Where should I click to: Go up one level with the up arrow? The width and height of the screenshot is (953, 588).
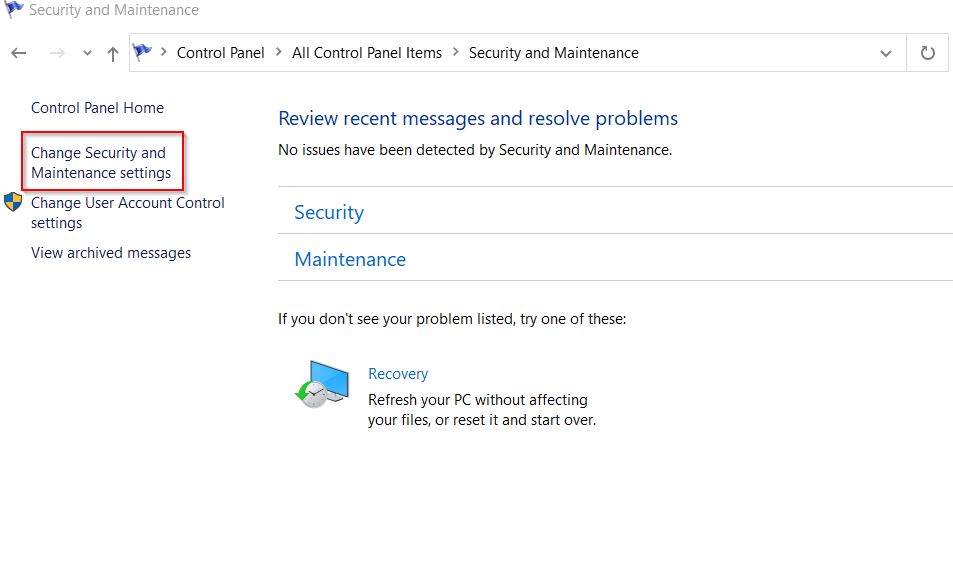[112, 54]
